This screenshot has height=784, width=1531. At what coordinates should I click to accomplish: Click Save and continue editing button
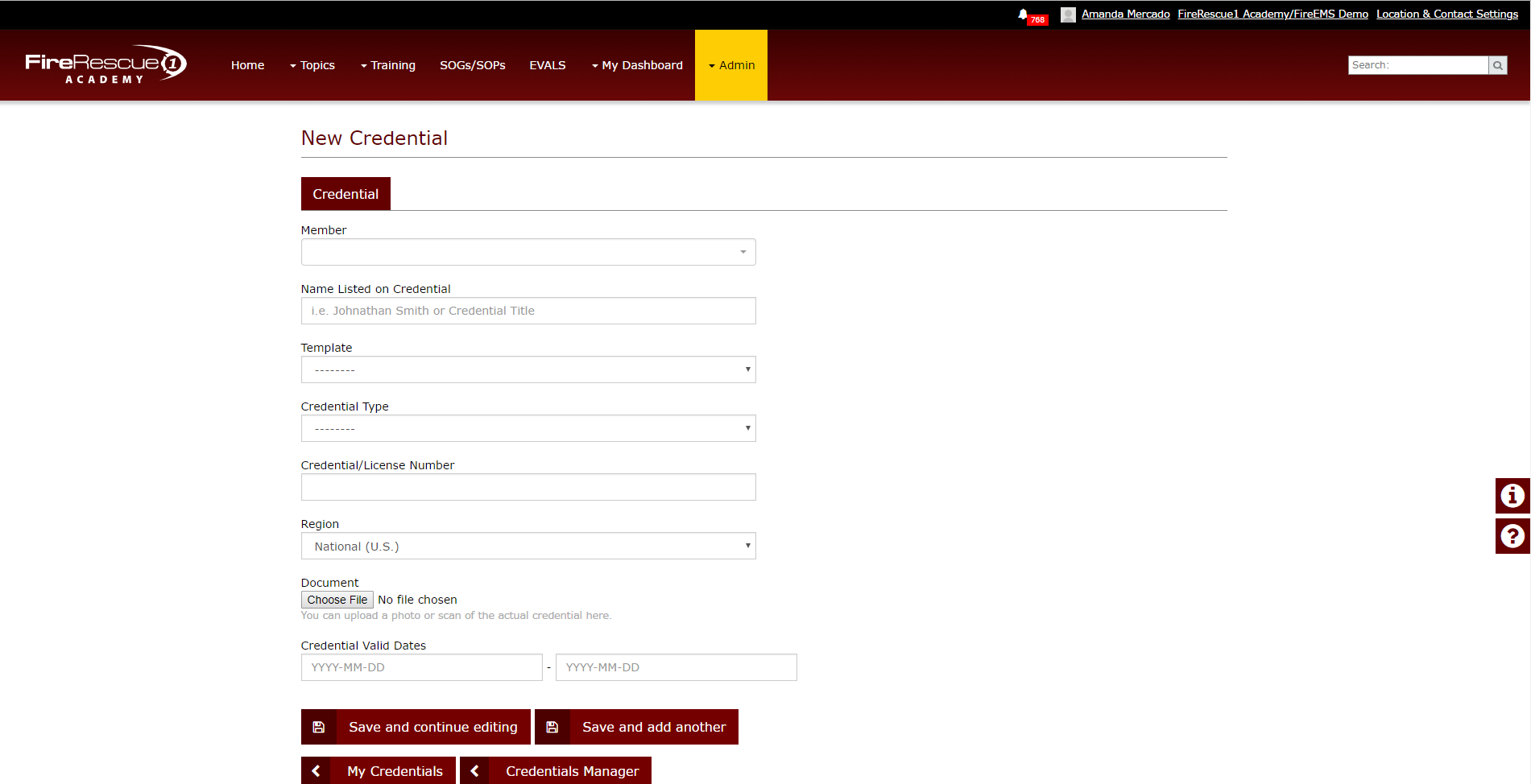pos(416,727)
